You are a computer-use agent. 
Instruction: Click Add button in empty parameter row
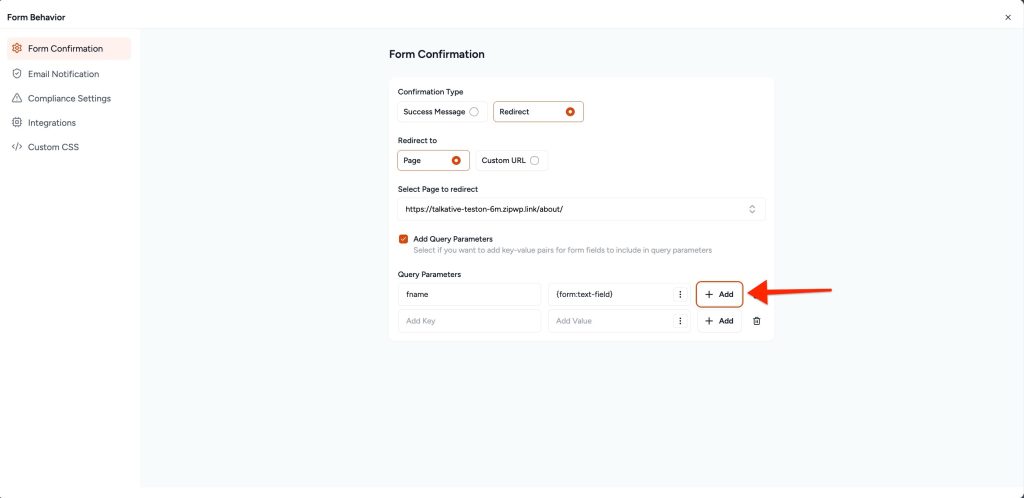coord(719,321)
